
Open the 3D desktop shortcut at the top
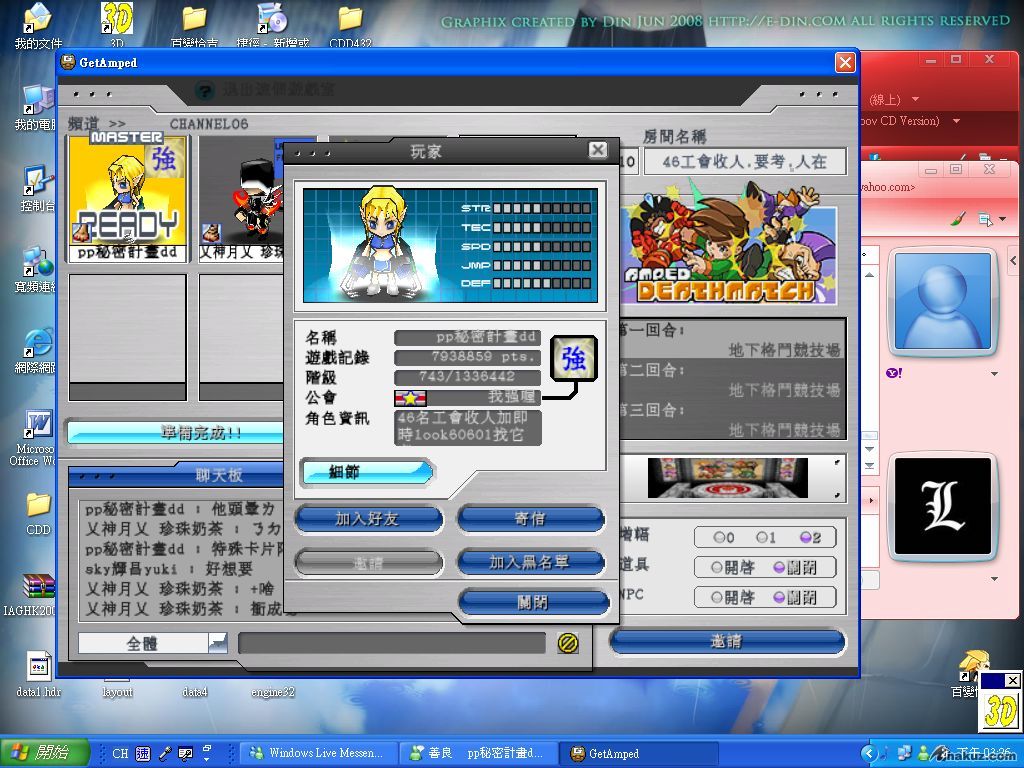tap(117, 25)
